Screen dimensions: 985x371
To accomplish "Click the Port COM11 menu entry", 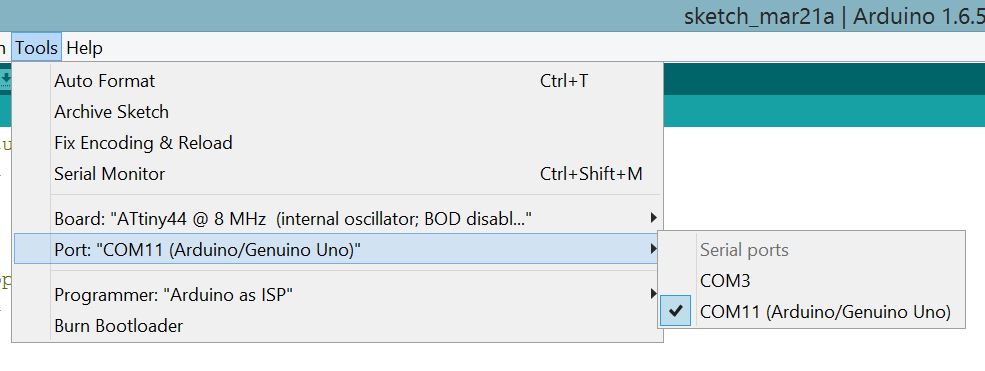I will pos(337,250).
